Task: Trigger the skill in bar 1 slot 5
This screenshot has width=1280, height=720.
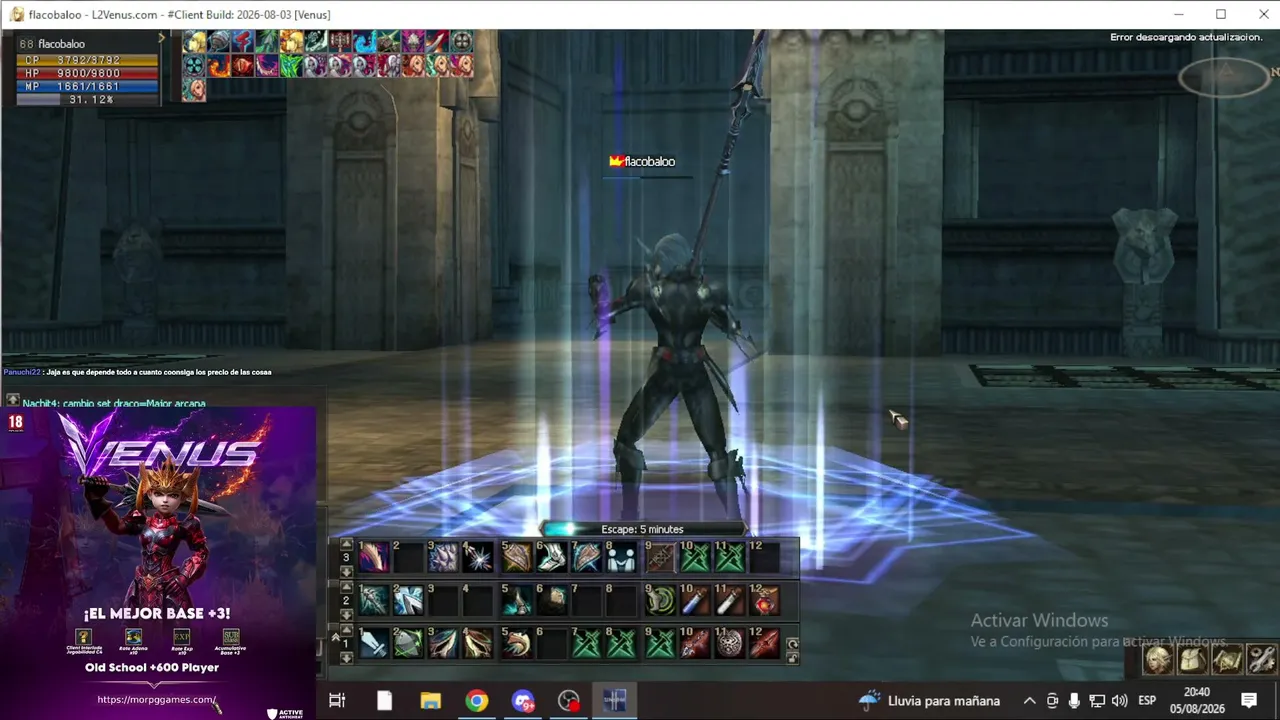Action: 517,643
